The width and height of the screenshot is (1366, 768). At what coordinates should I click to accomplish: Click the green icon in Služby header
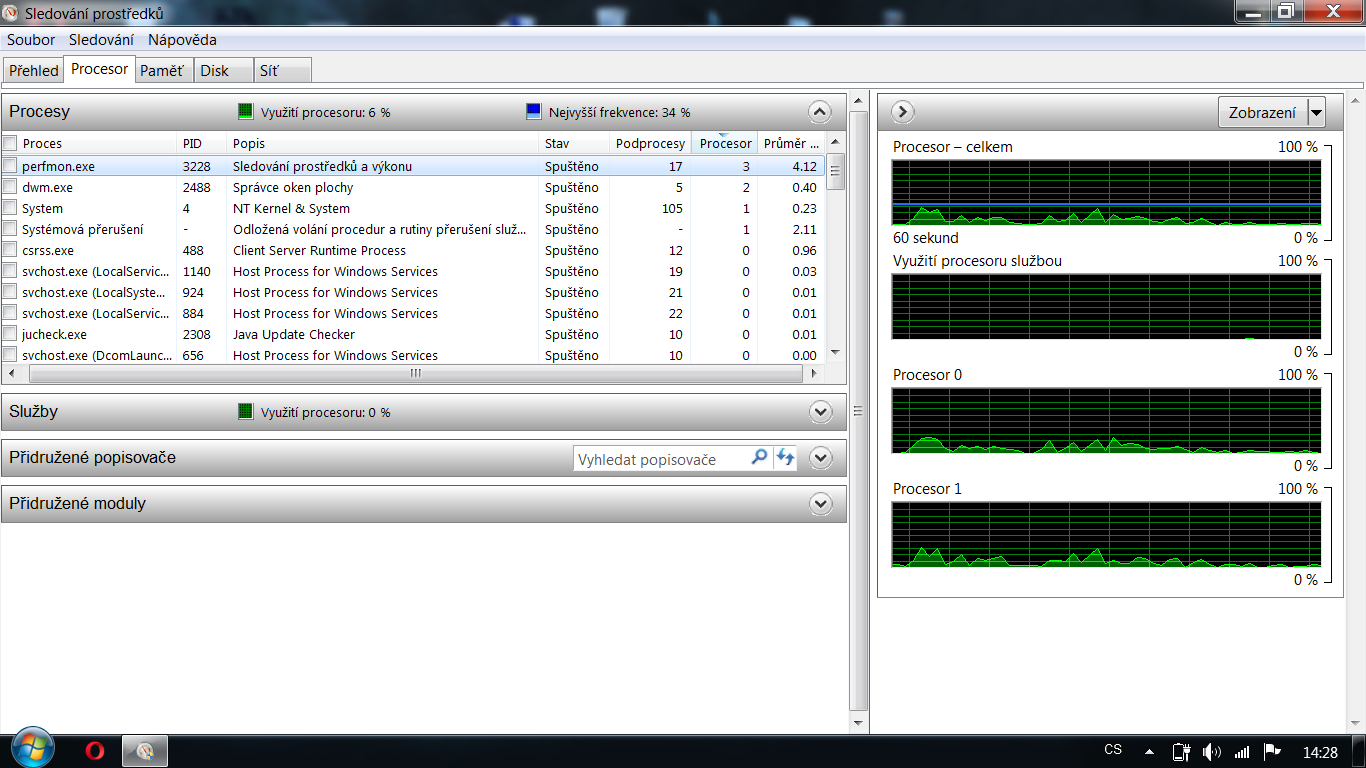[246, 412]
